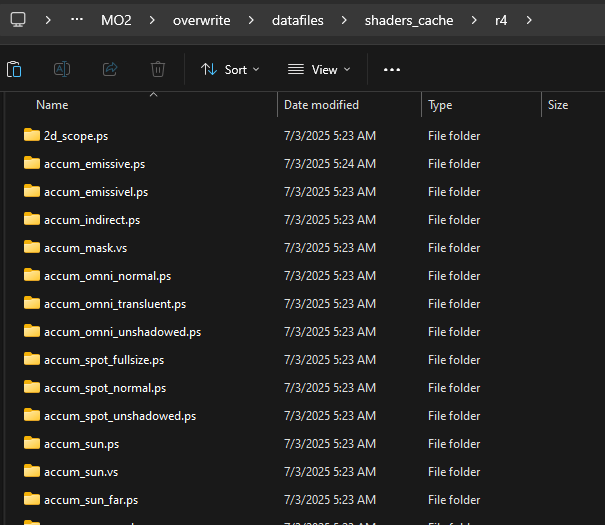This screenshot has width=605, height=525.
Task: Click File folder type of accum_mask.vs
Action: [x=454, y=248]
